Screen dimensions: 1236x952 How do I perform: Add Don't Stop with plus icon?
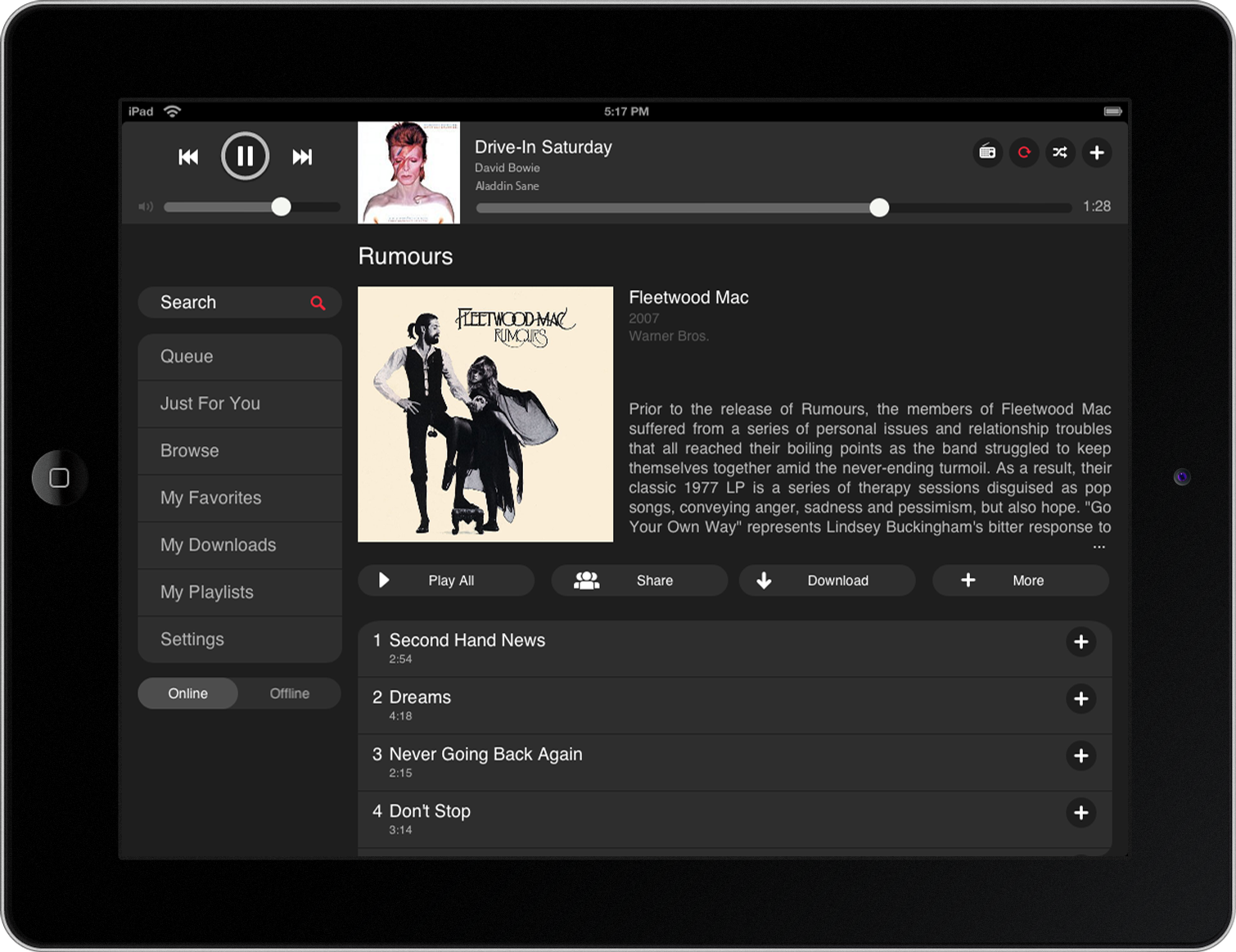(x=1081, y=813)
